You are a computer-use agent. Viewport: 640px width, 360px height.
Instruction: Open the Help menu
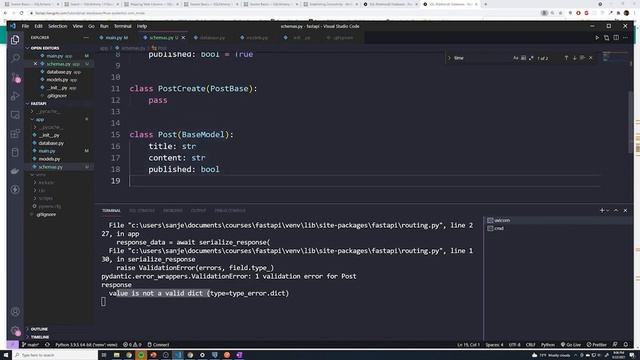142,26
